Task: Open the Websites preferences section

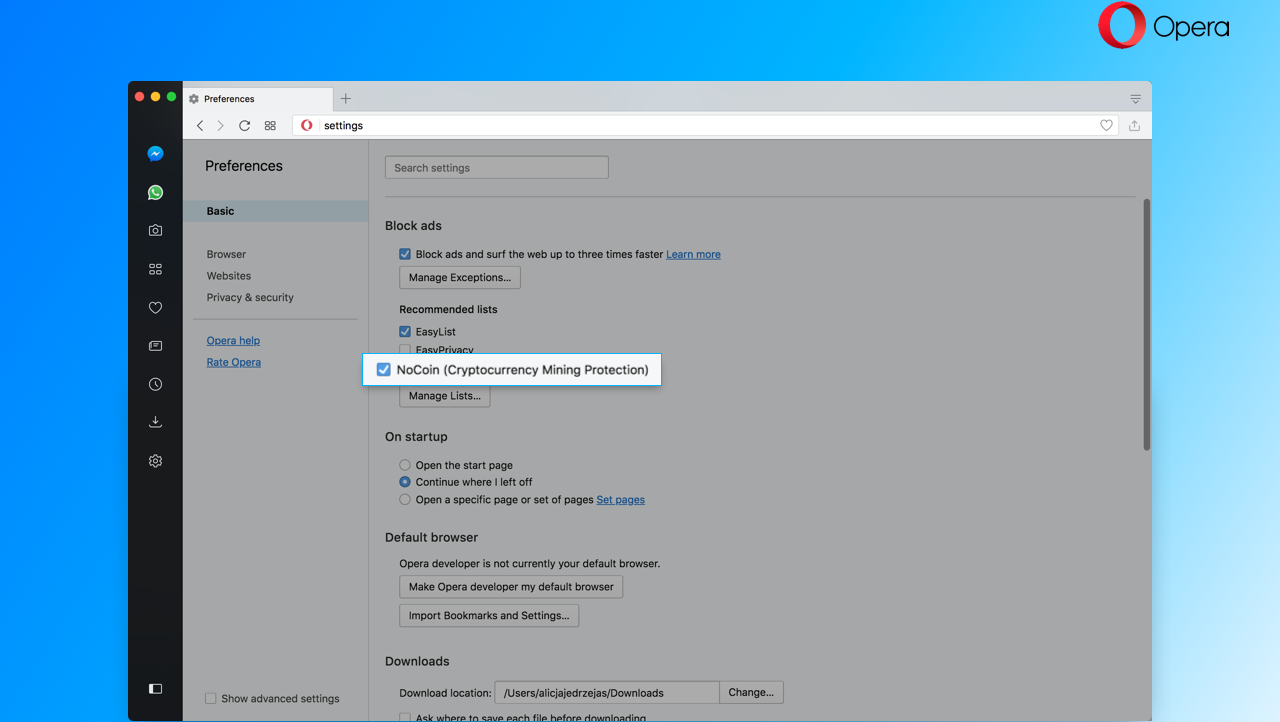Action: (229, 276)
